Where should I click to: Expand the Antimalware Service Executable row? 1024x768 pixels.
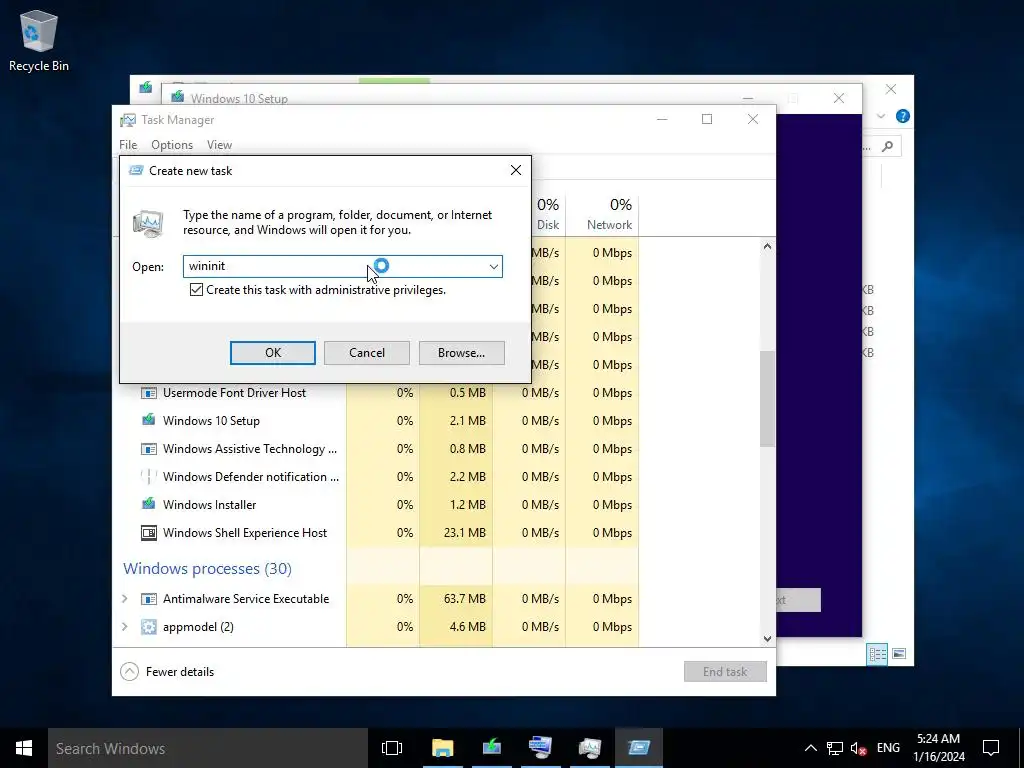(125, 599)
